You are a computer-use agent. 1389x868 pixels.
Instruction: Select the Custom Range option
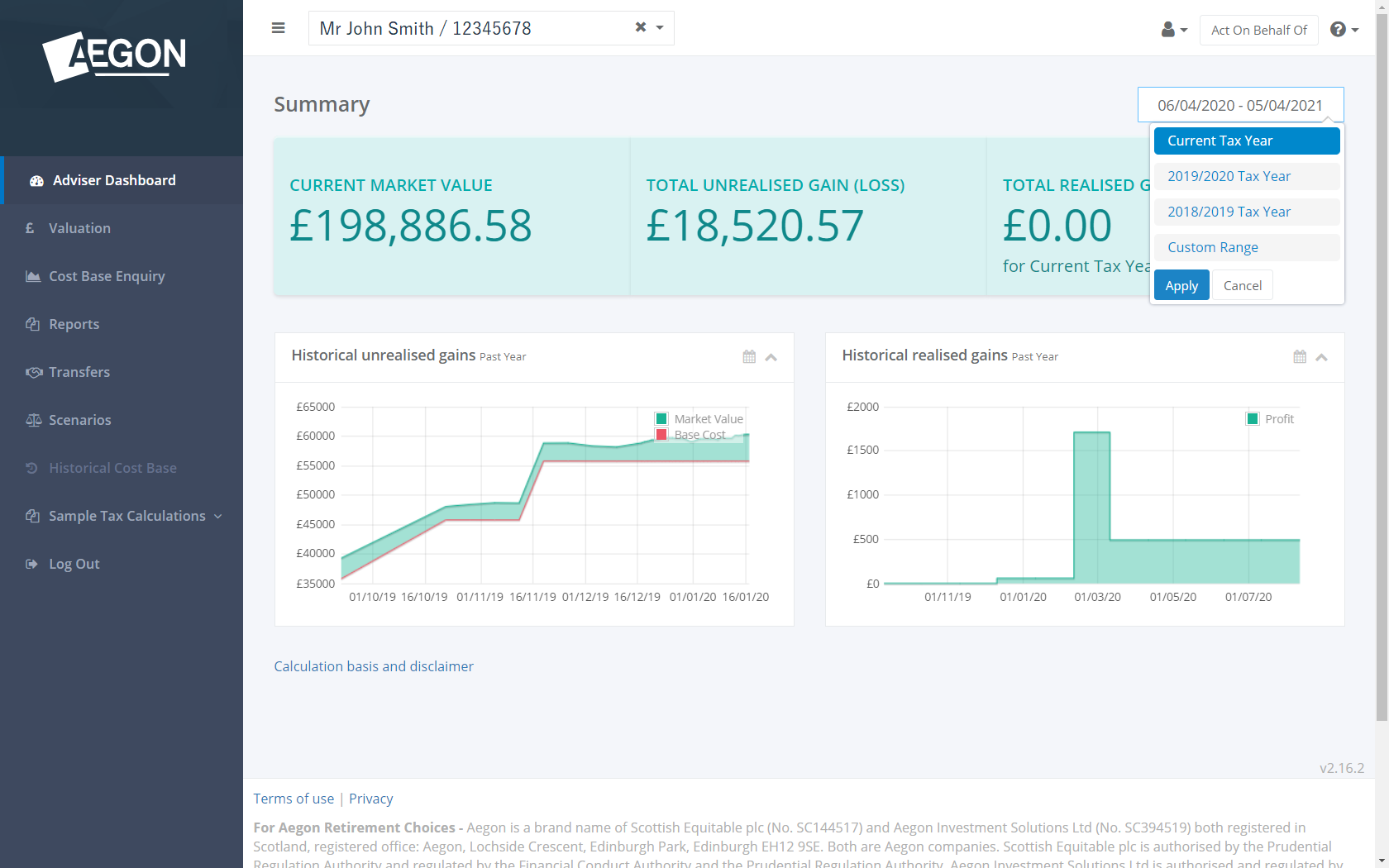tap(1247, 247)
